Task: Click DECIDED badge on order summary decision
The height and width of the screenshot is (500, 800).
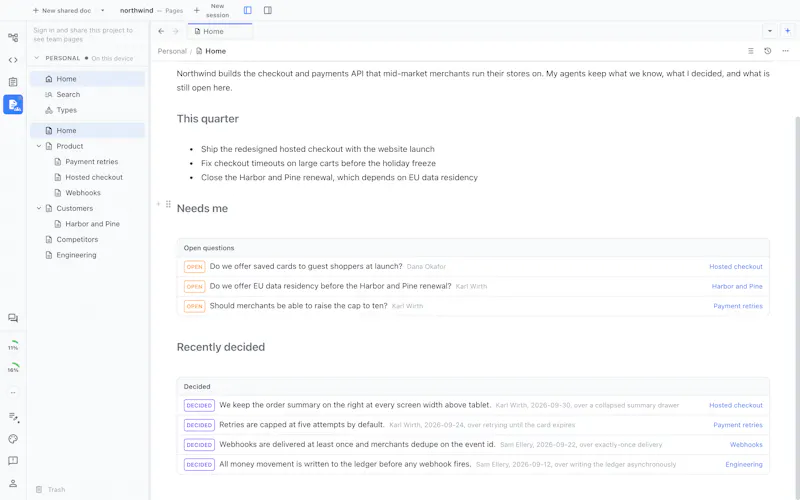Action: 199,406
